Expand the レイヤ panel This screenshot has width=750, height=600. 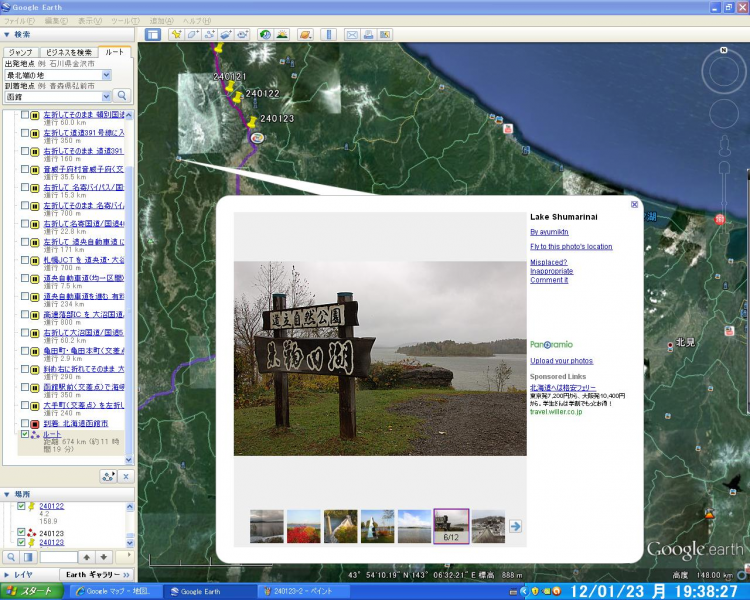[7, 574]
